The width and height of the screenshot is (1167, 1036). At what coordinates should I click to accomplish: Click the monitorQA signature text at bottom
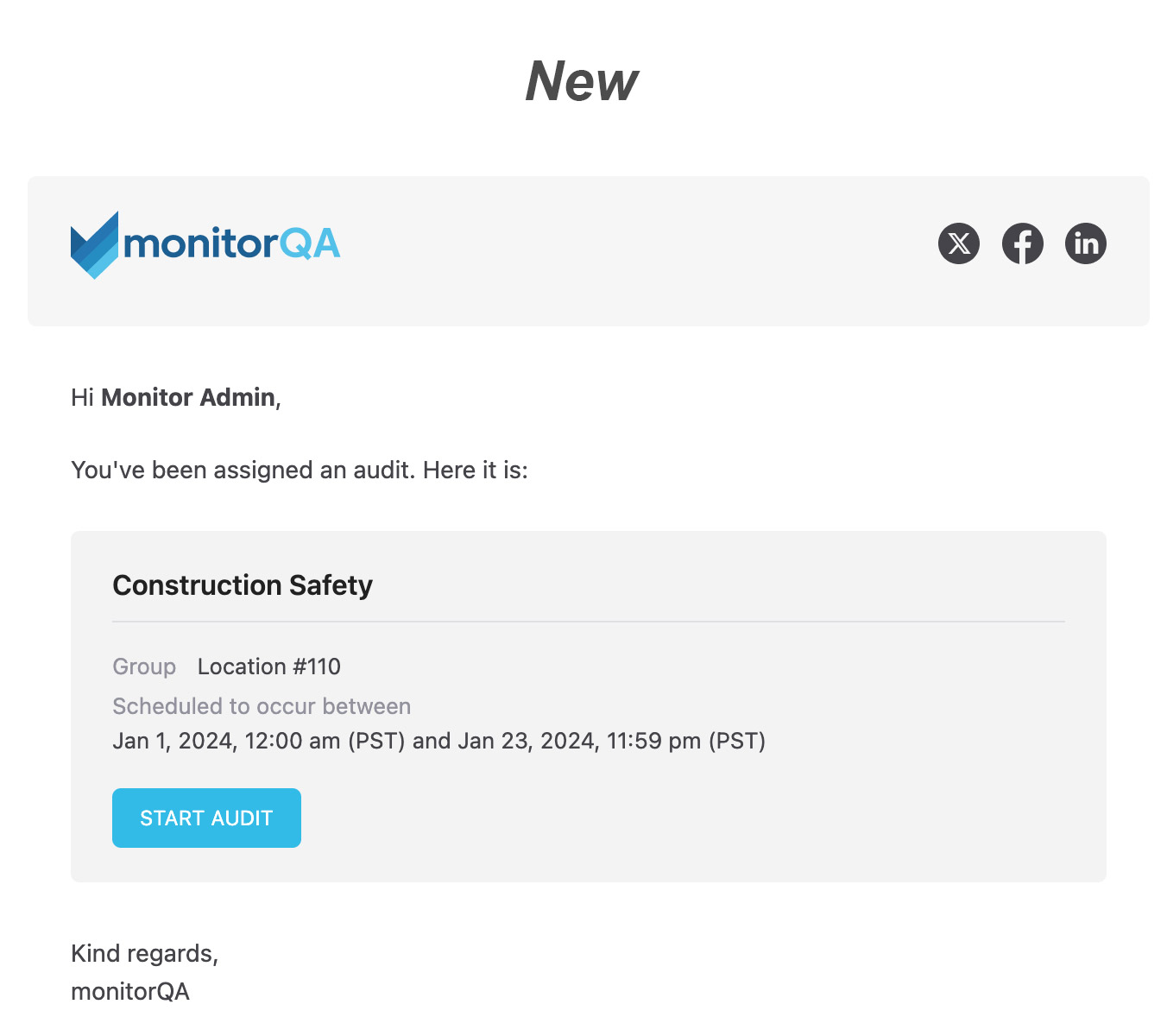(130, 991)
